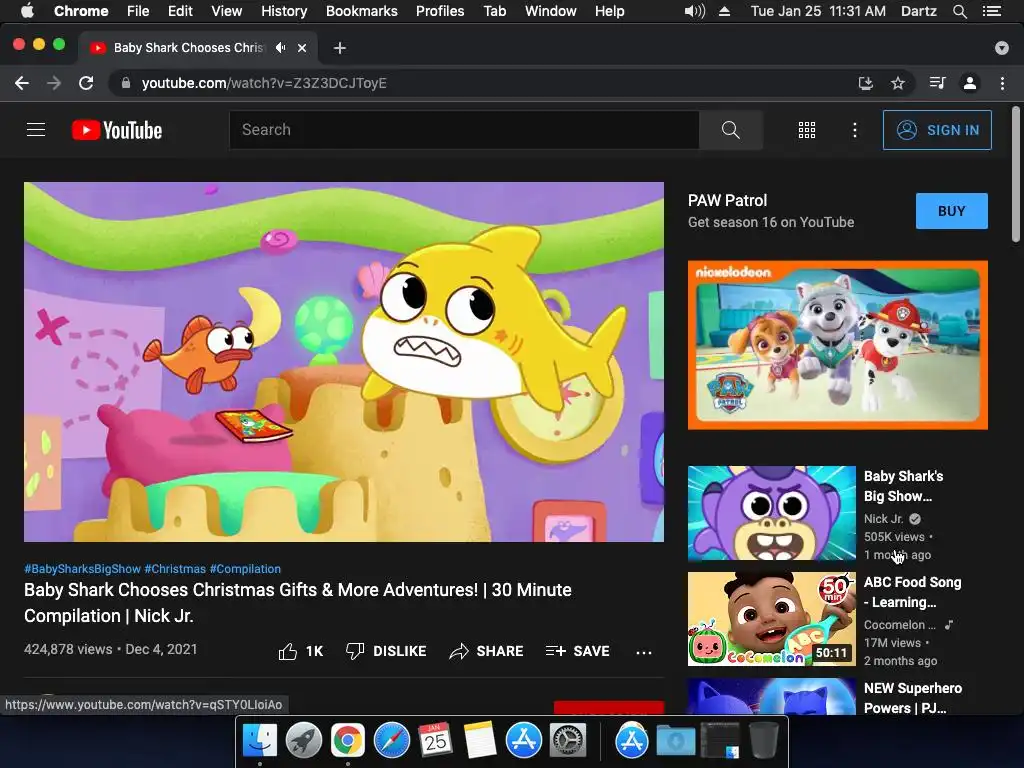Viewport: 1024px width, 768px height.
Task: Go to YouTube home via logo
Action: 117,130
